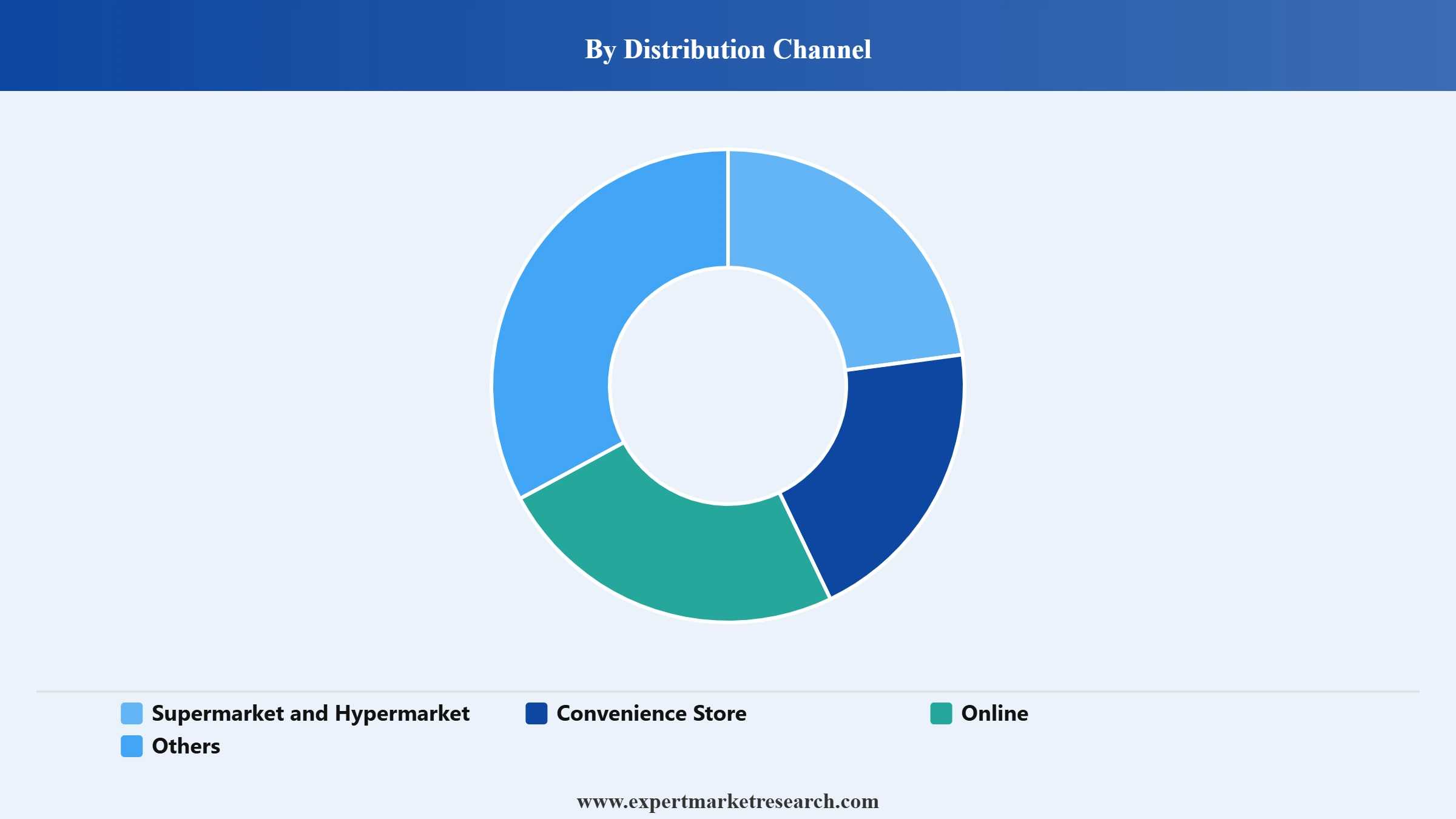The image size is (1456, 819).
Task: Click the 'By Distribution Channel' title
Action: [x=728, y=50]
